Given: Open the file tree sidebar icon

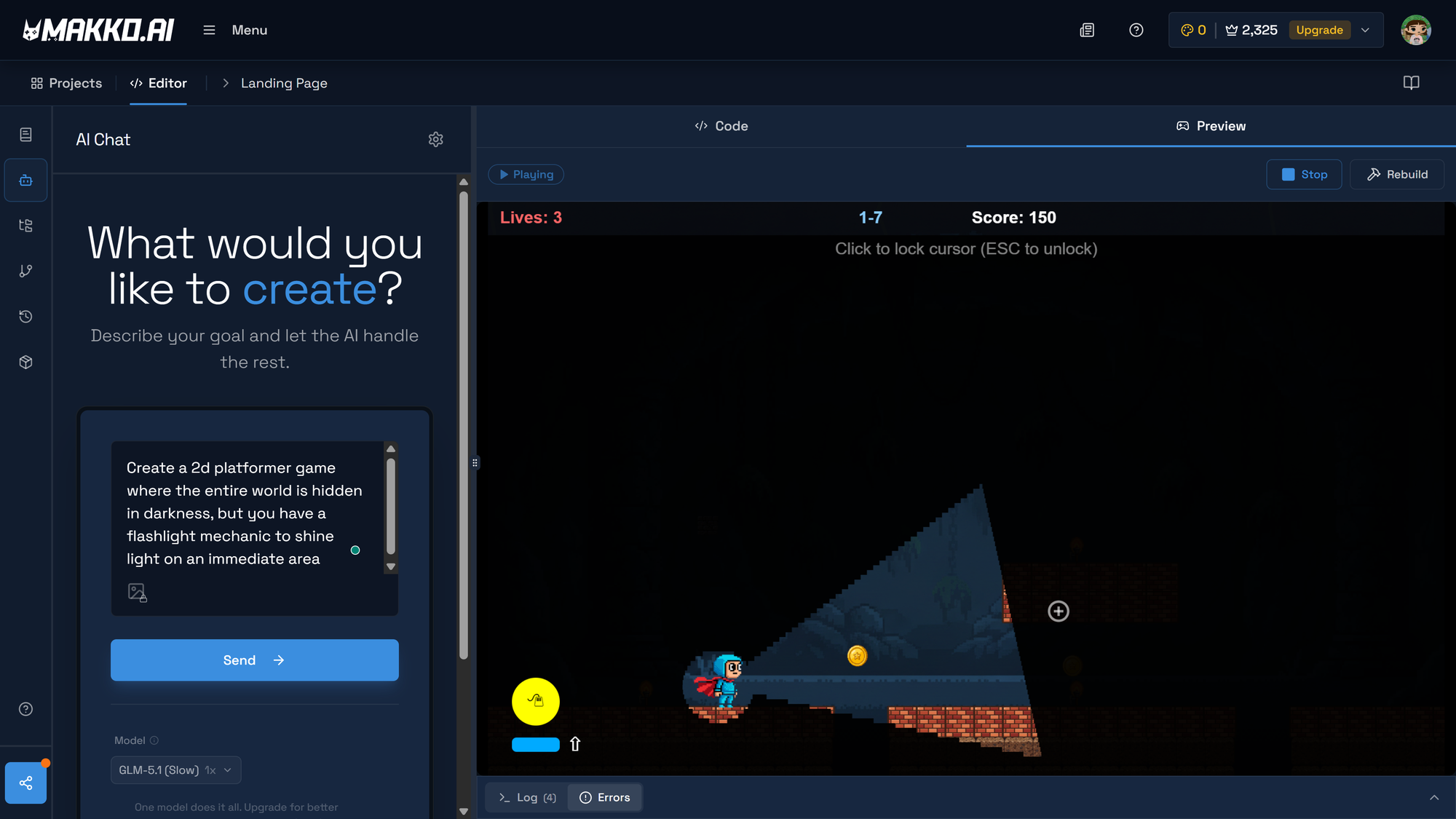Looking at the screenshot, I should [x=25, y=226].
